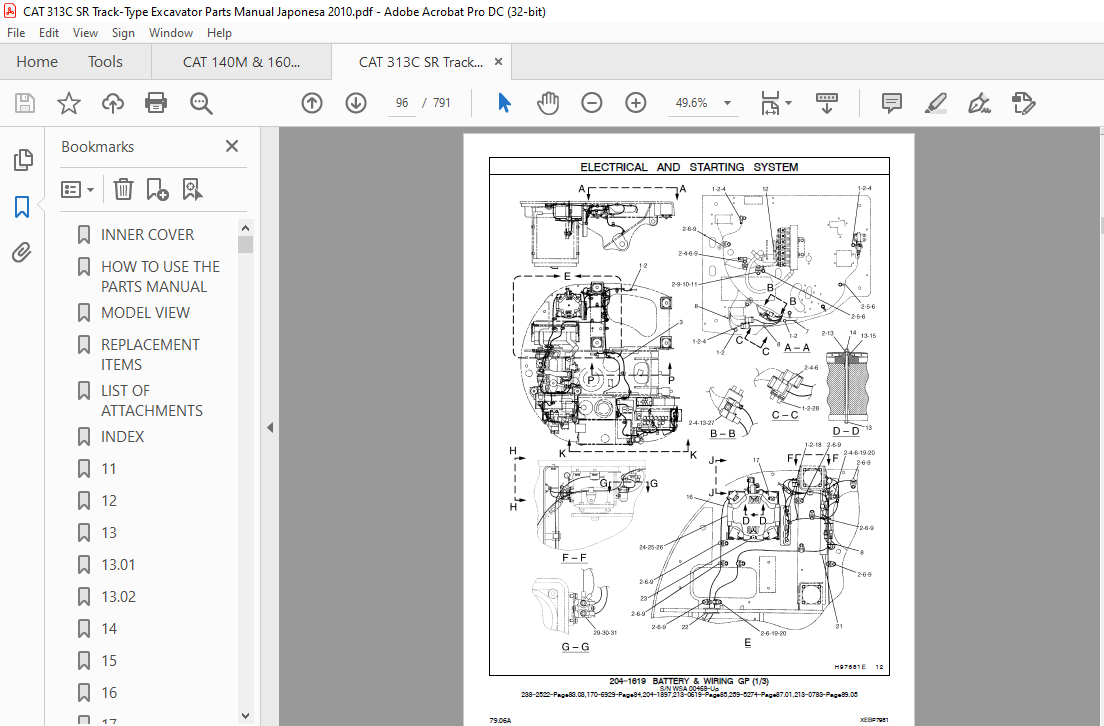Image resolution: width=1104 pixels, height=726 pixels.
Task: Open INNER COVER bookmark
Action: pyautogui.click(x=147, y=234)
